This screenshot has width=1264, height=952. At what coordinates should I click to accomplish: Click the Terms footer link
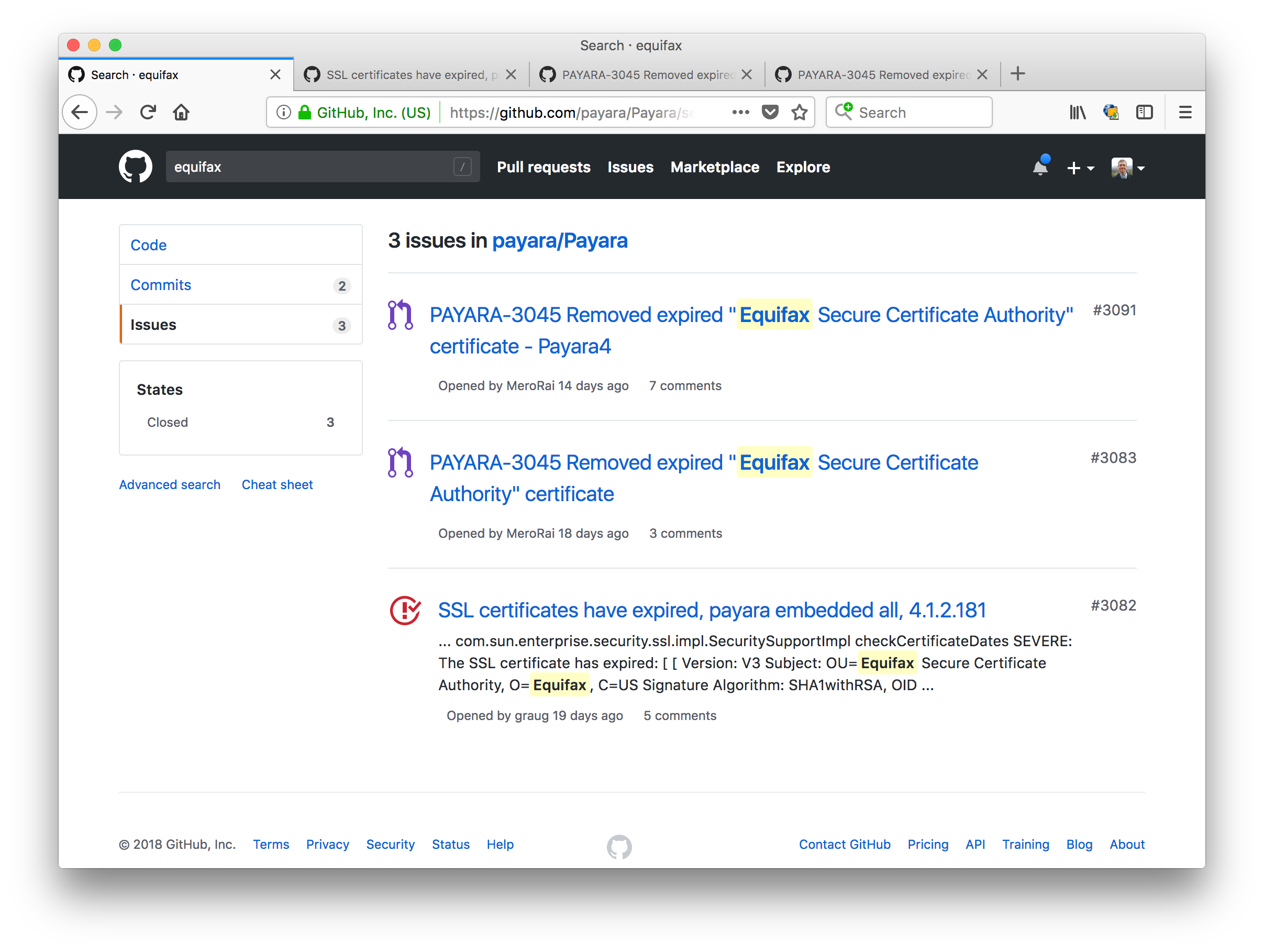click(271, 845)
